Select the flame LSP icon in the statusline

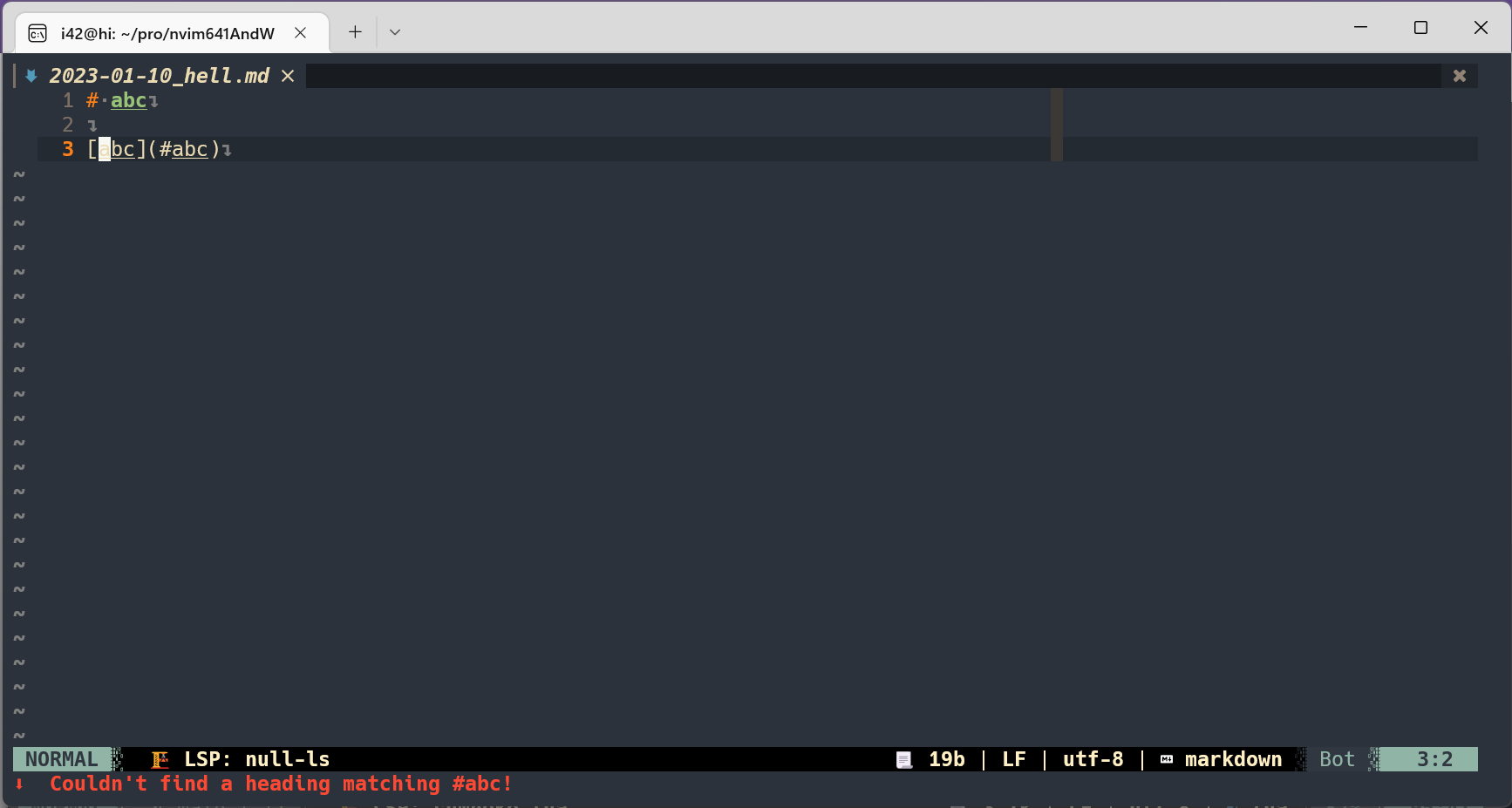pos(160,759)
